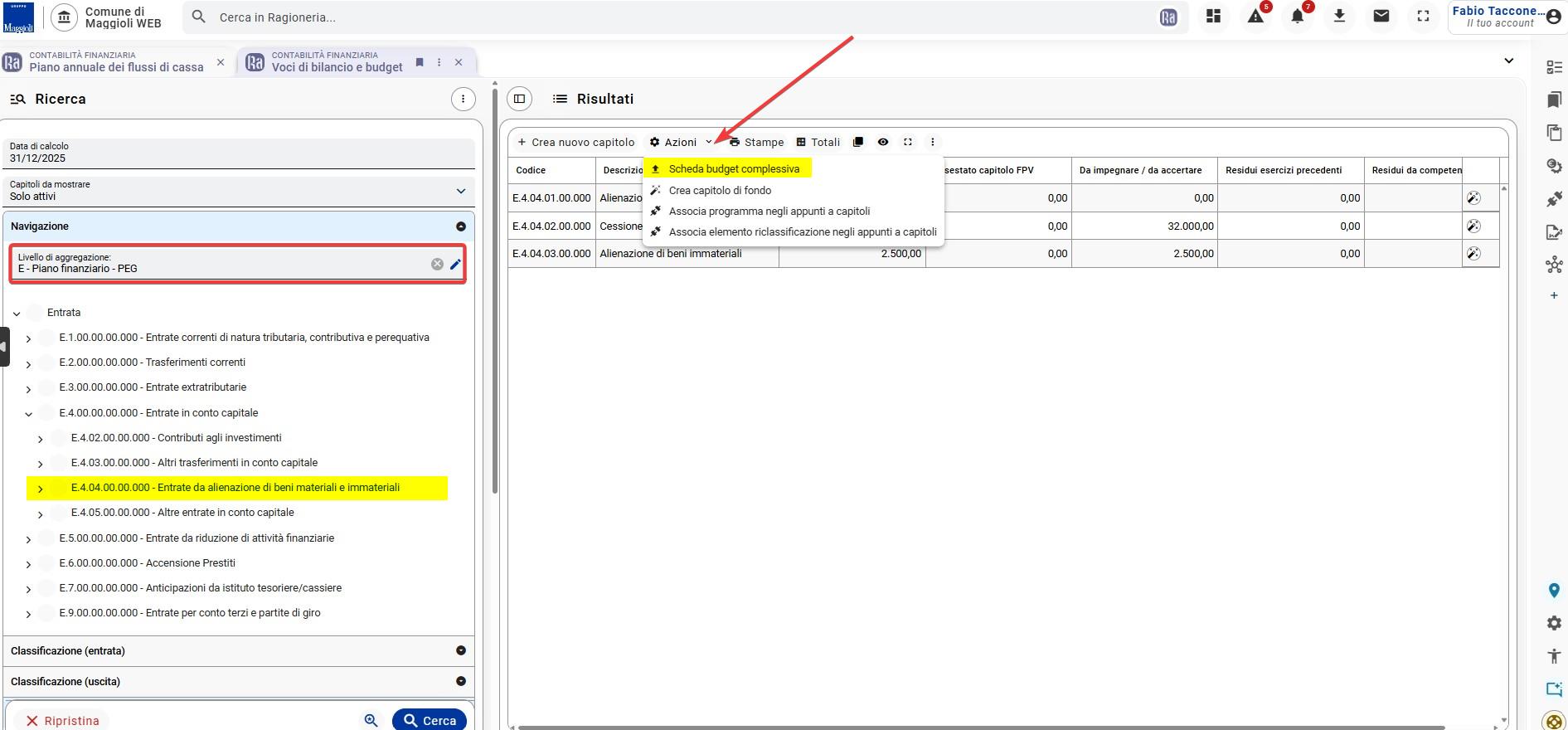
Task: Click the Data di calcolo date field
Action: pyautogui.click(x=239, y=153)
